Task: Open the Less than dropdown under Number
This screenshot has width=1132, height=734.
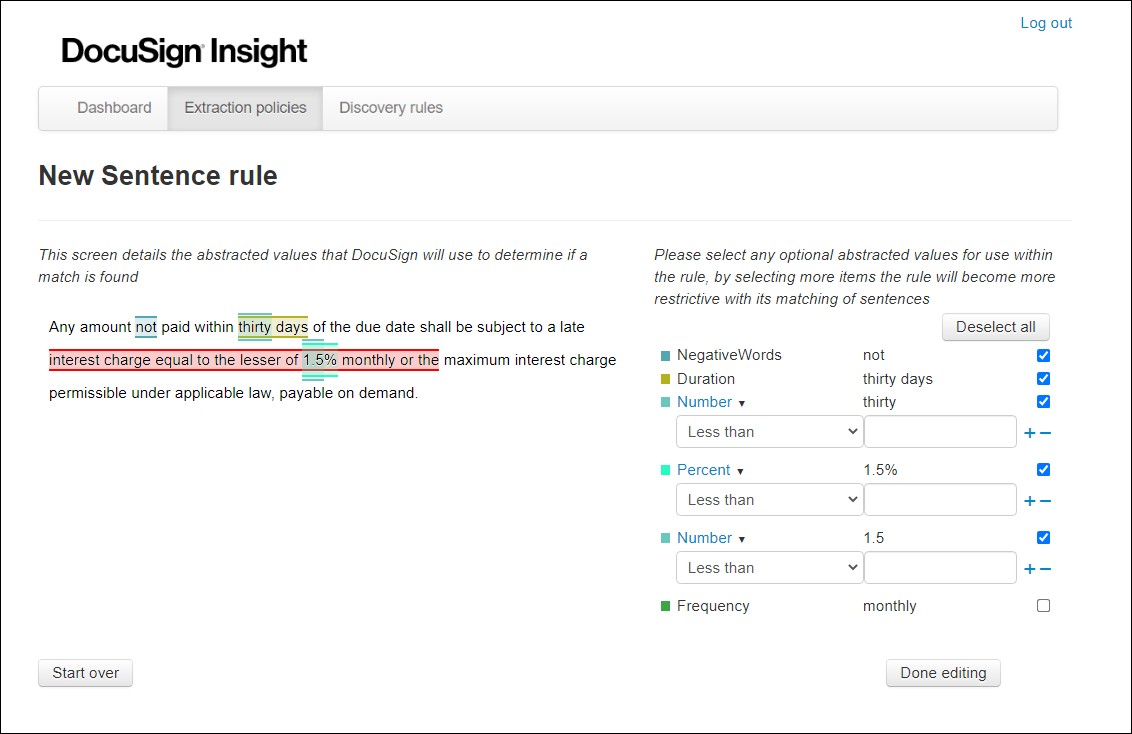Action: pos(769,431)
